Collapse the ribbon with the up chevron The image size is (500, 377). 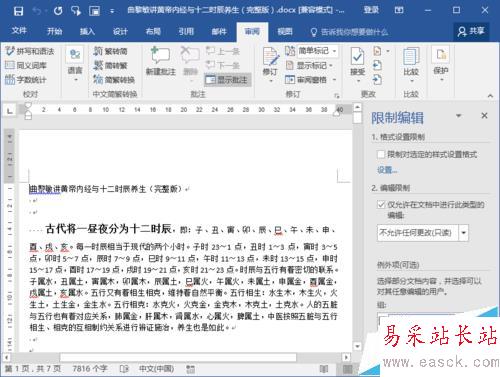(490, 96)
